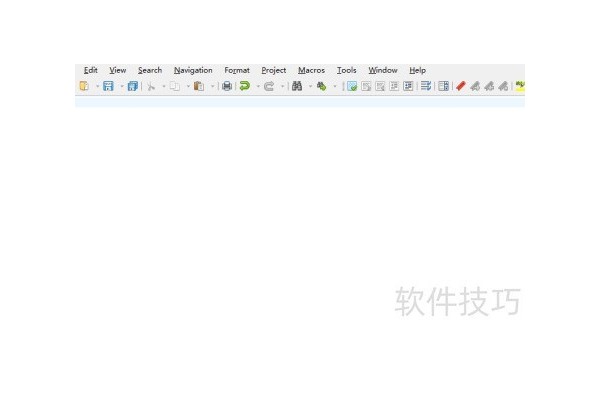Expand the dropdown arrow next to Find binoculars
This screenshot has width=600, height=400.
pos(310,87)
